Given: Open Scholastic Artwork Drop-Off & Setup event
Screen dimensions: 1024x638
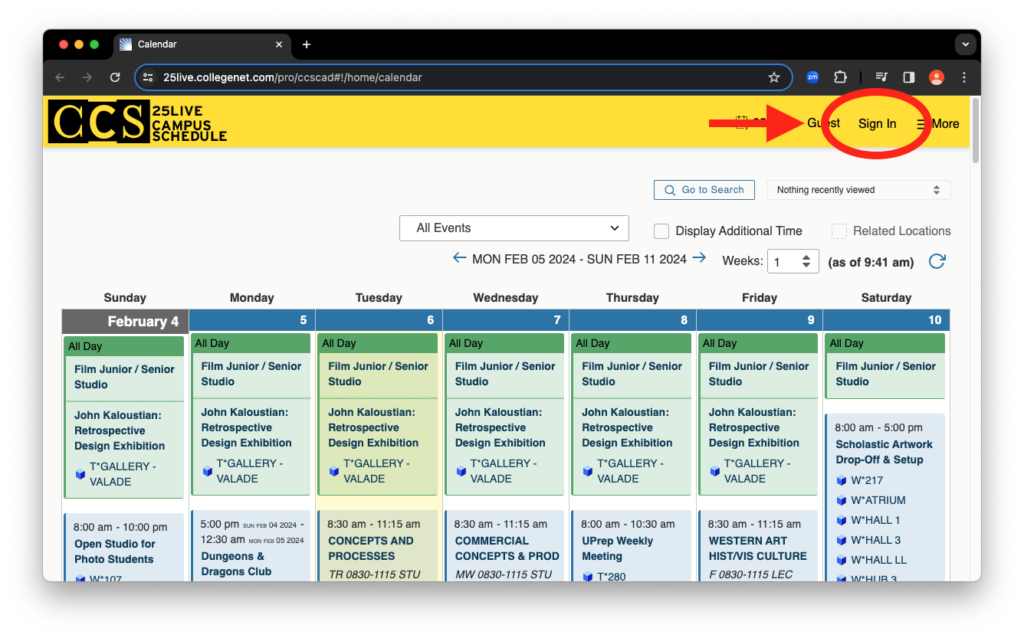Looking at the screenshot, I should click(x=884, y=452).
